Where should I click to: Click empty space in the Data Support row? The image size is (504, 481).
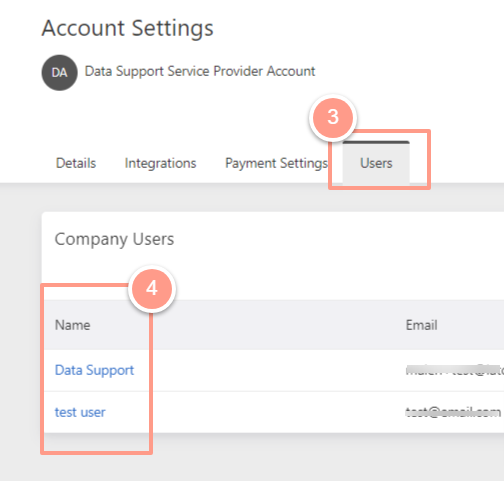(x=267, y=370)
